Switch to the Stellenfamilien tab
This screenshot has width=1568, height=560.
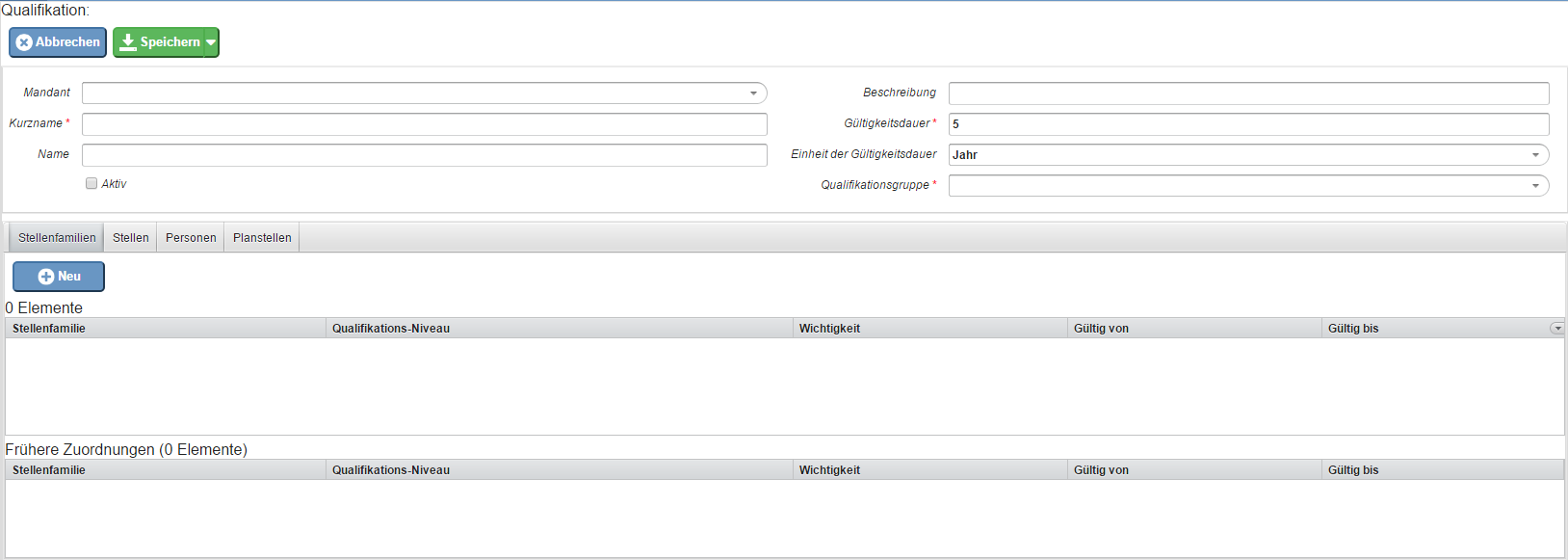57,238
